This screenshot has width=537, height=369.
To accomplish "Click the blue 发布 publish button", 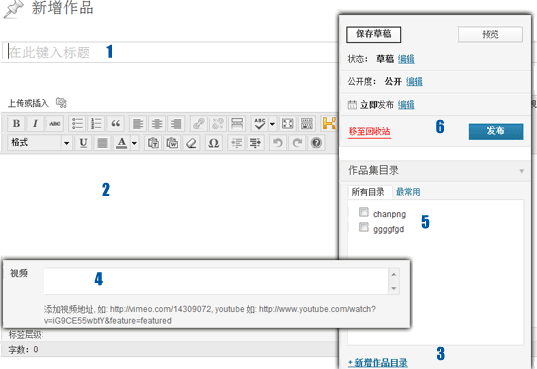I will click(496, 131).
